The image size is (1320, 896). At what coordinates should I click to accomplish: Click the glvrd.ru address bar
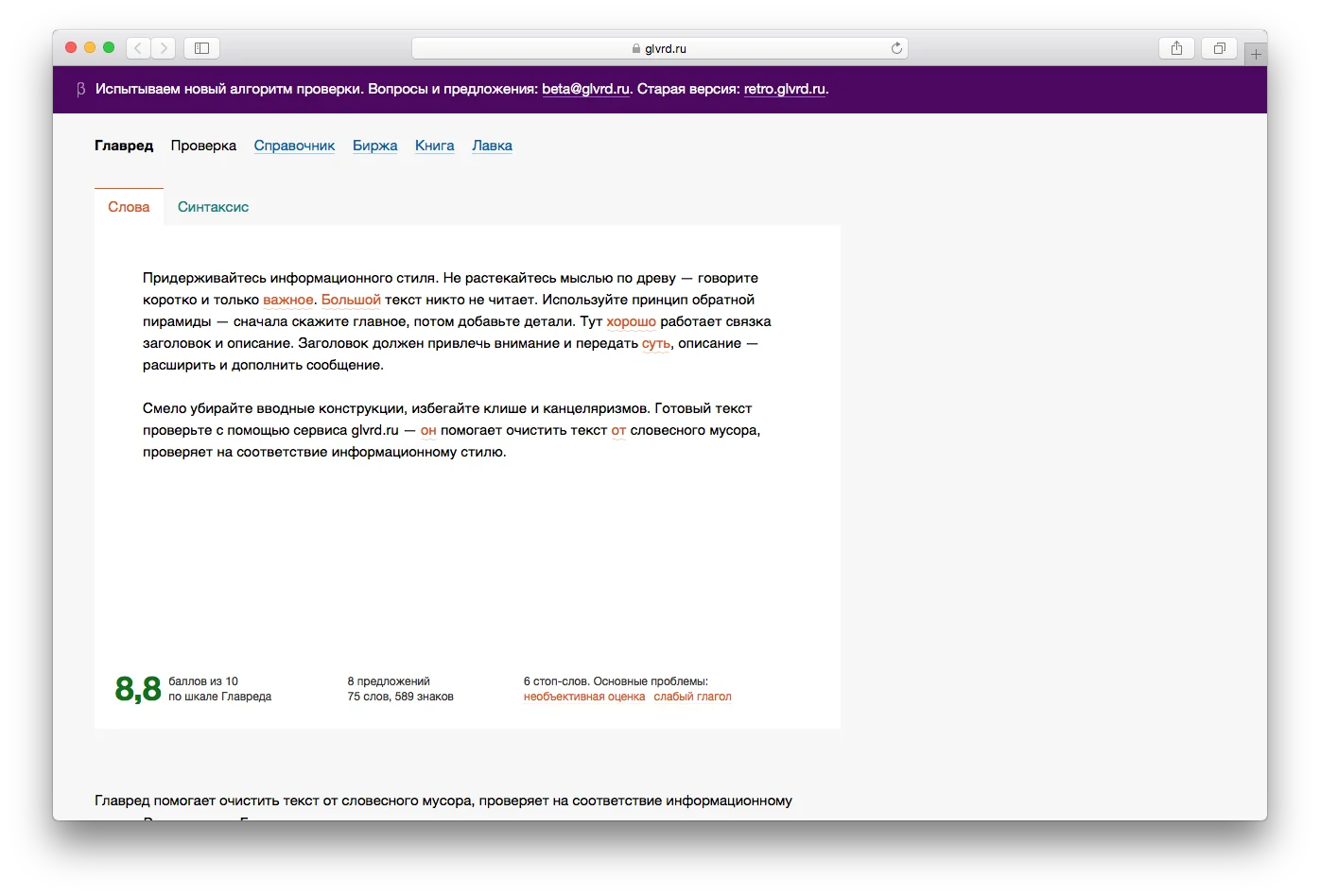point(659,48)
